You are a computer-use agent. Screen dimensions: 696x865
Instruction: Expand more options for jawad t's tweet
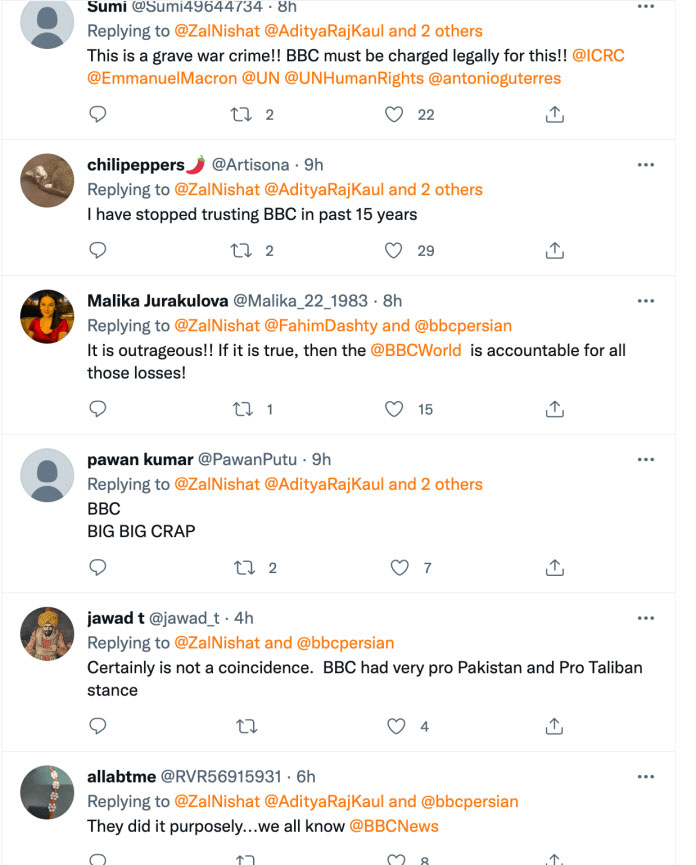646,618
